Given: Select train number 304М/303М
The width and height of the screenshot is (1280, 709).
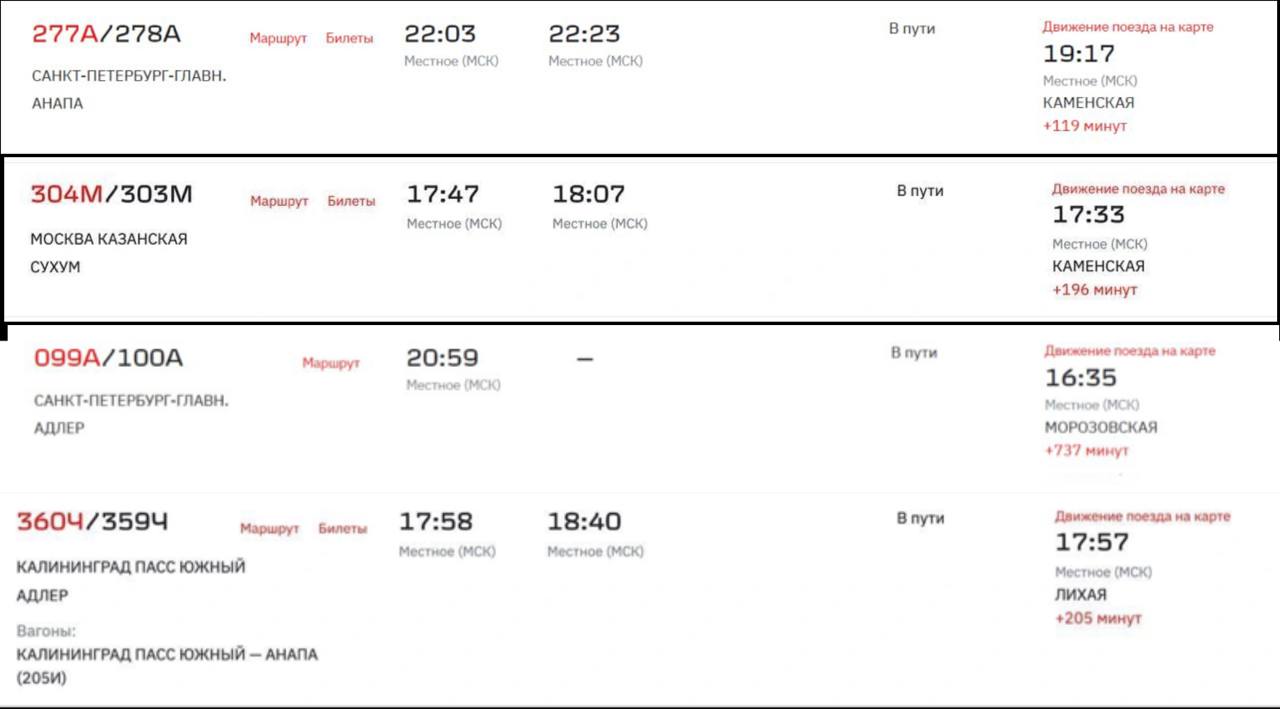Looking at the screenshot, I should tap(111, 194).
